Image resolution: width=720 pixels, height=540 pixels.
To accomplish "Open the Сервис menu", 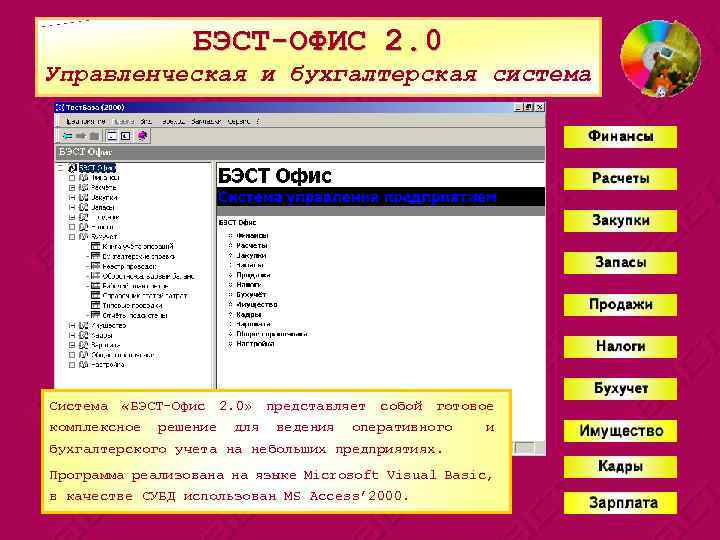I will coord(239,122).
